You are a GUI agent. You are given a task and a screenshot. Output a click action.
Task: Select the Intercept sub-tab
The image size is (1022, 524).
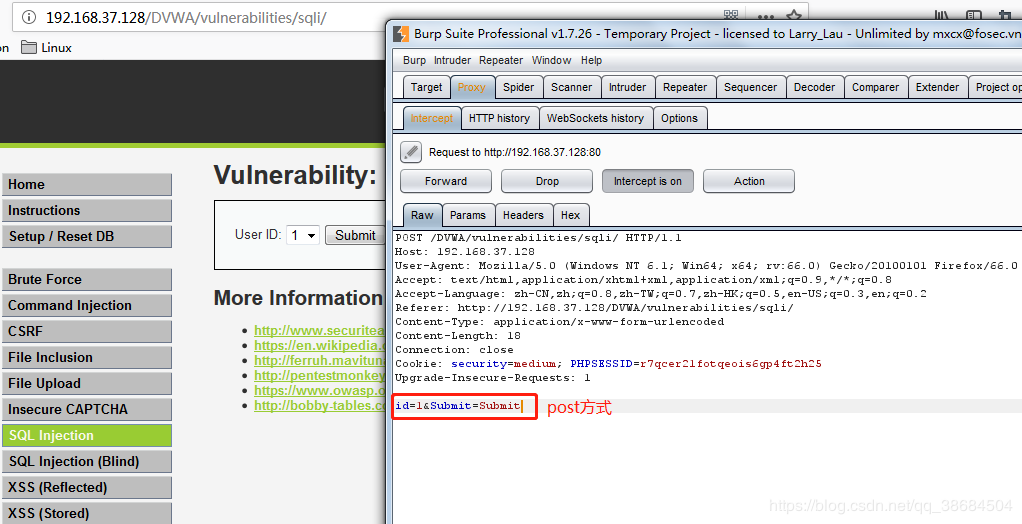(431, 118)
